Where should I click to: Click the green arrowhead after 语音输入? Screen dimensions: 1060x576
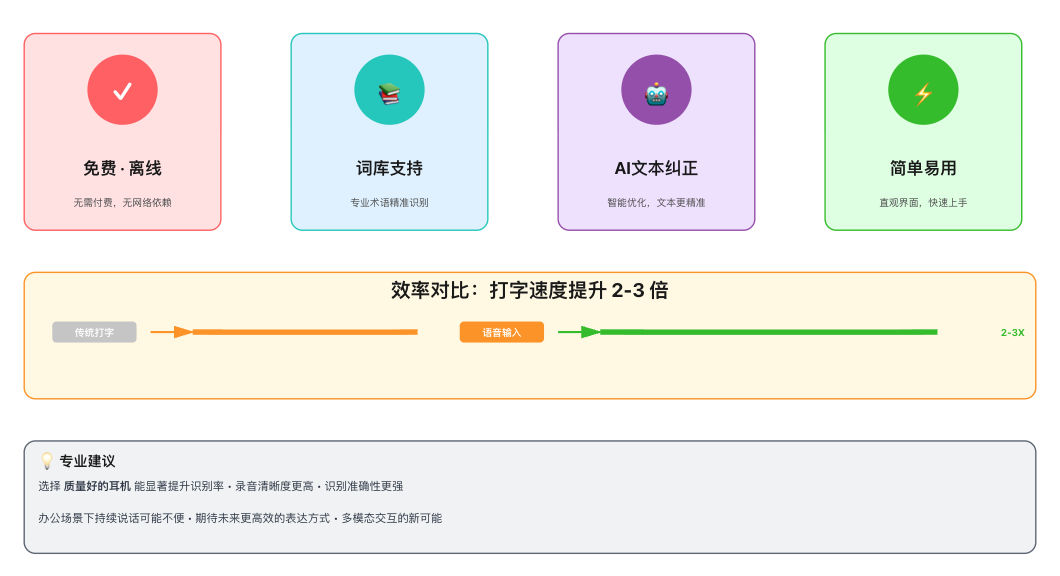[590, 332]
